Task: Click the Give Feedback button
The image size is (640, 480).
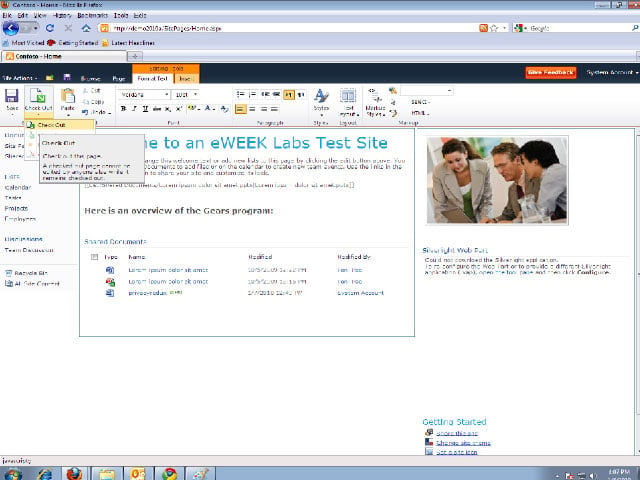Action: click(551, 72)
